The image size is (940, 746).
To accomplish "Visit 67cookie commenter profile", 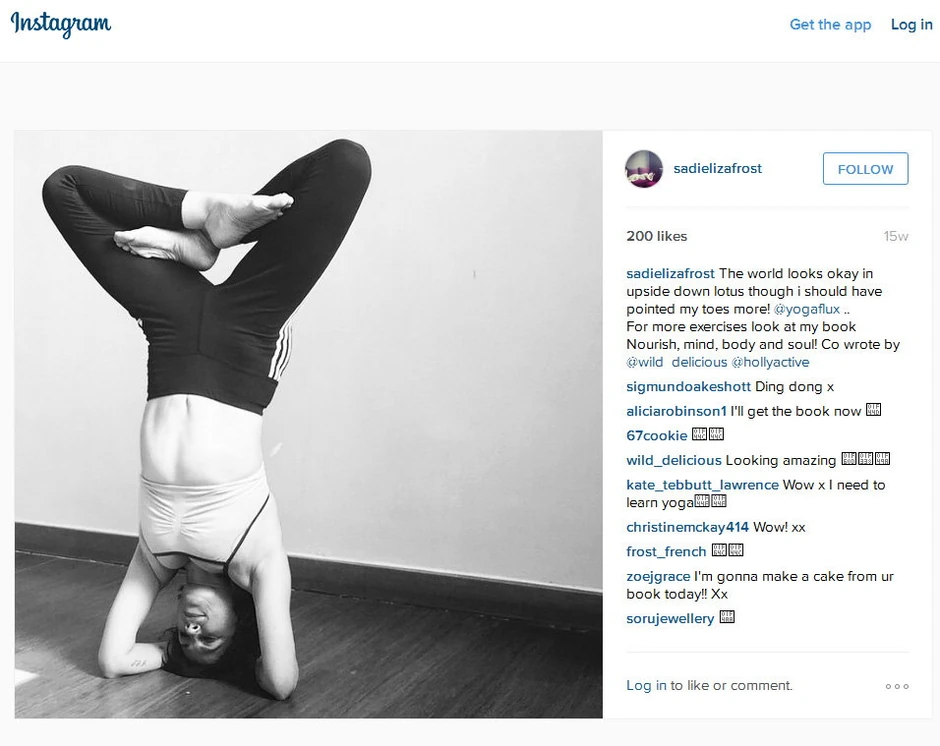I will 656,436.
